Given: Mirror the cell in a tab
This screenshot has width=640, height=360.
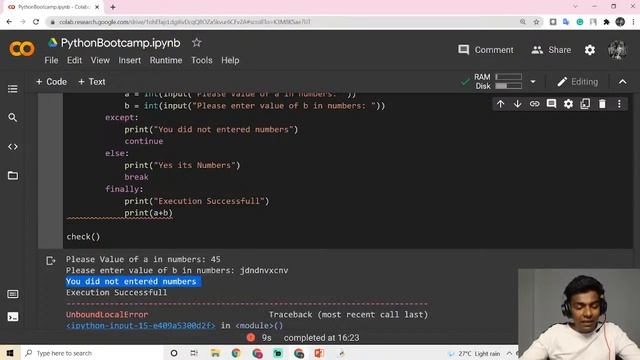Looking at the screenshot, I should 585,104.
